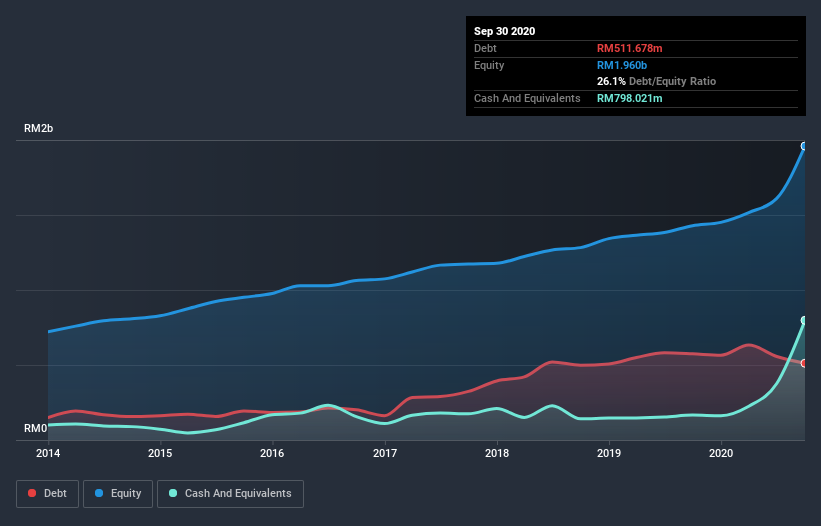The image size is (821, 526).
Task: Select the 2015 x-axis label
Action: coord(160,453)
